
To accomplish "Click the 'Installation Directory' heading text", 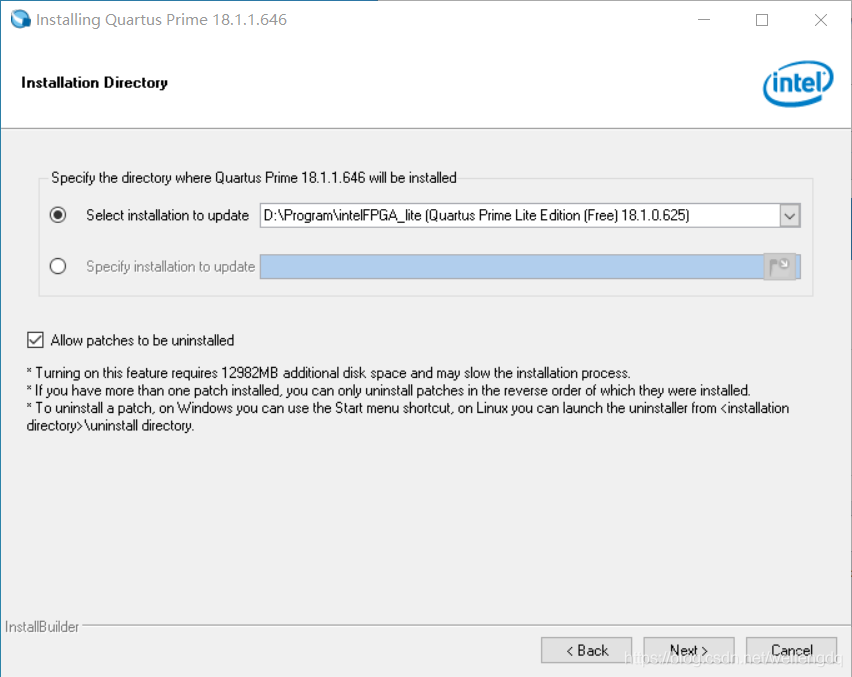I will coord(95,83).
